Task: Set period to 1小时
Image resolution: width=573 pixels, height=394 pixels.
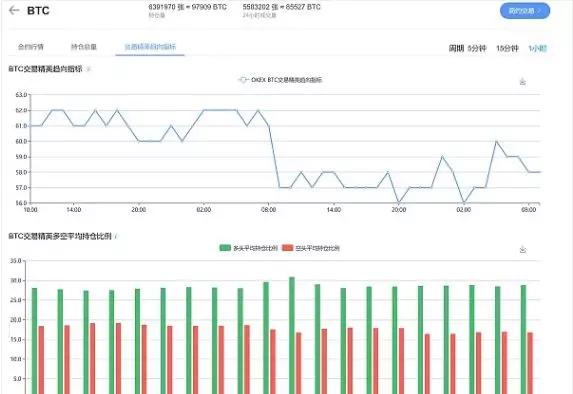Action: point(538,48)
